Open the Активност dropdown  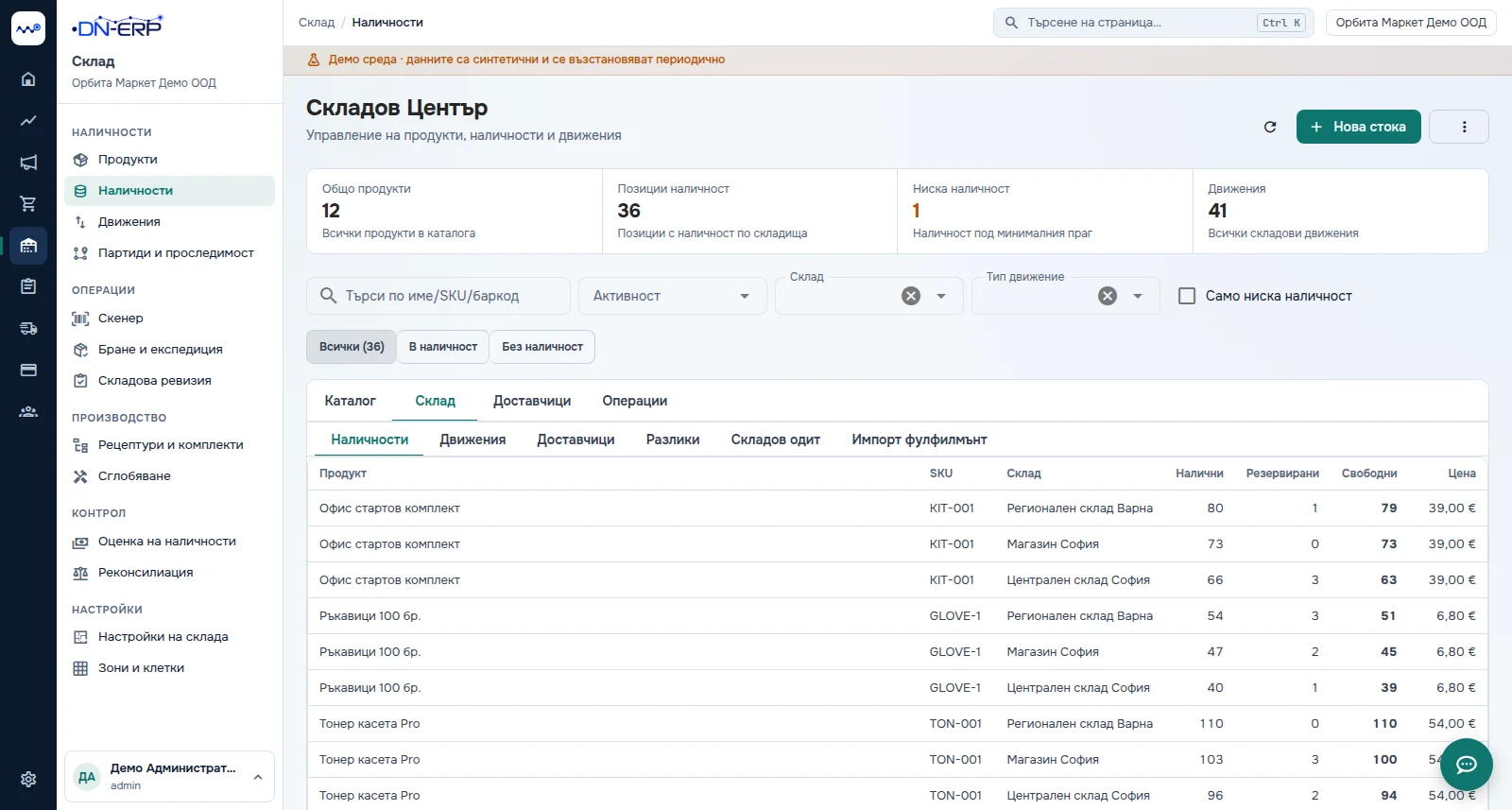(672, 296)
